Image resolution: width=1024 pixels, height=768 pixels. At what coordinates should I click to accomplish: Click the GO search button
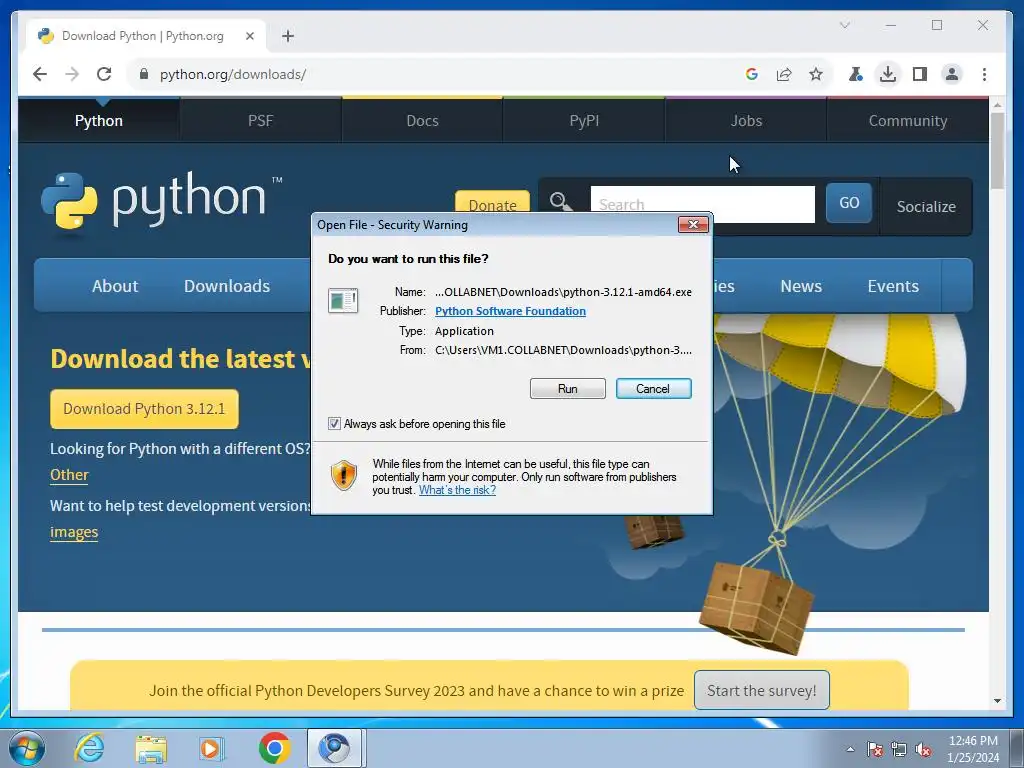pyautogui.click(x=849, y=202)
